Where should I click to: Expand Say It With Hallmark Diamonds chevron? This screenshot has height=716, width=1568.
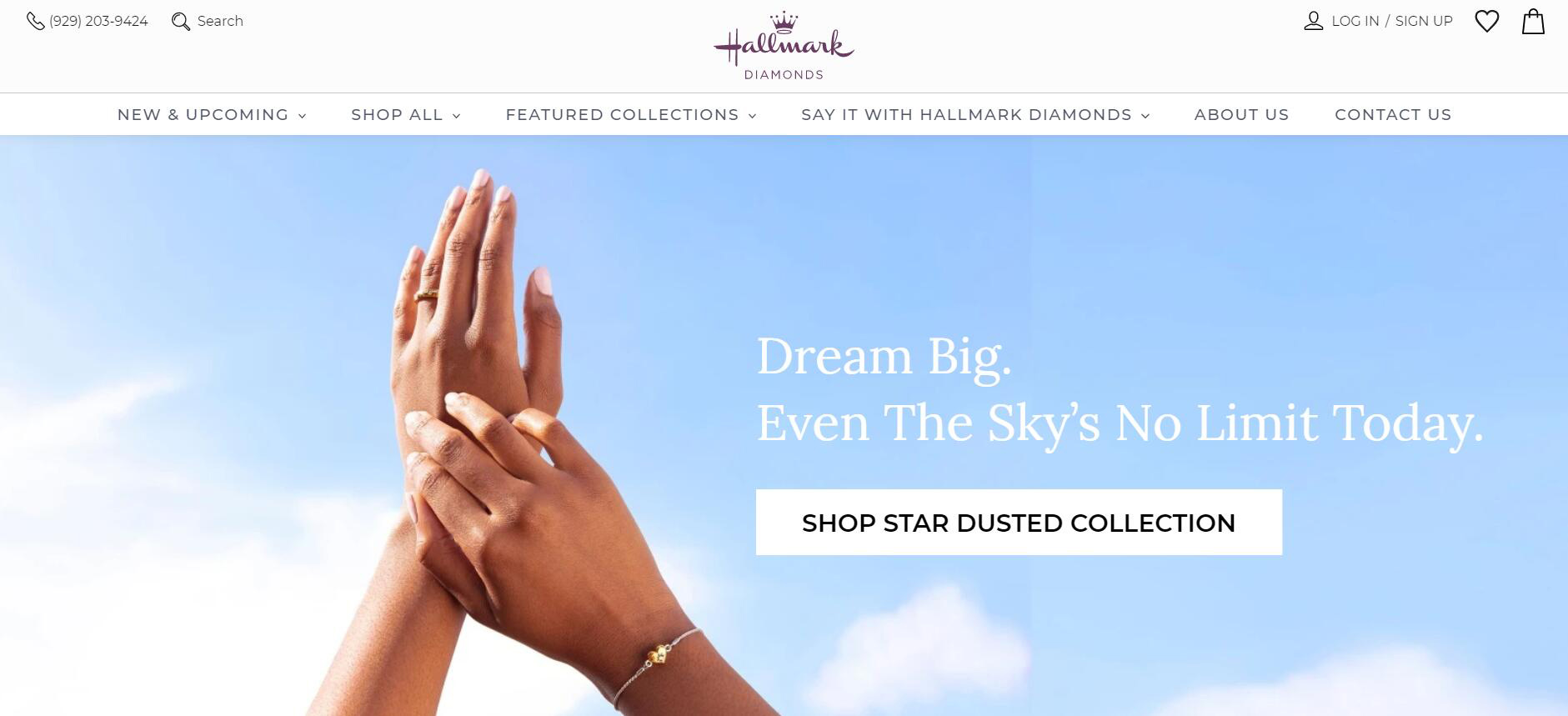(1145, 116)
